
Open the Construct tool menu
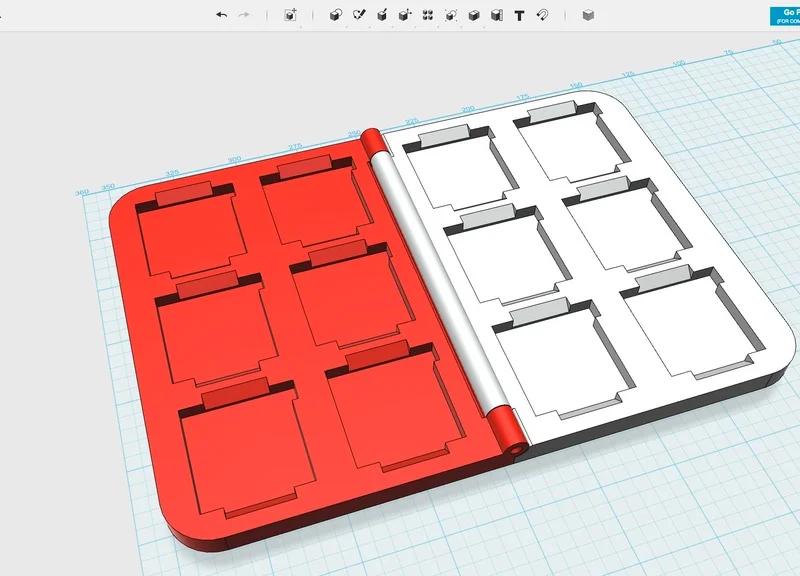382,15
